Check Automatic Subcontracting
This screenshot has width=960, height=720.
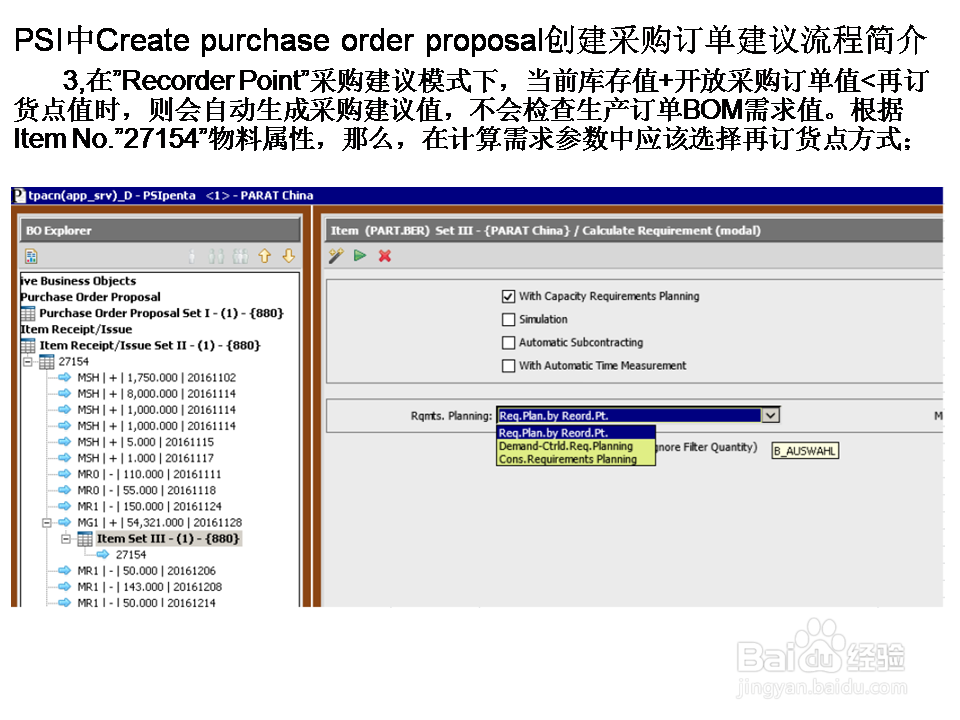point(508,342)
